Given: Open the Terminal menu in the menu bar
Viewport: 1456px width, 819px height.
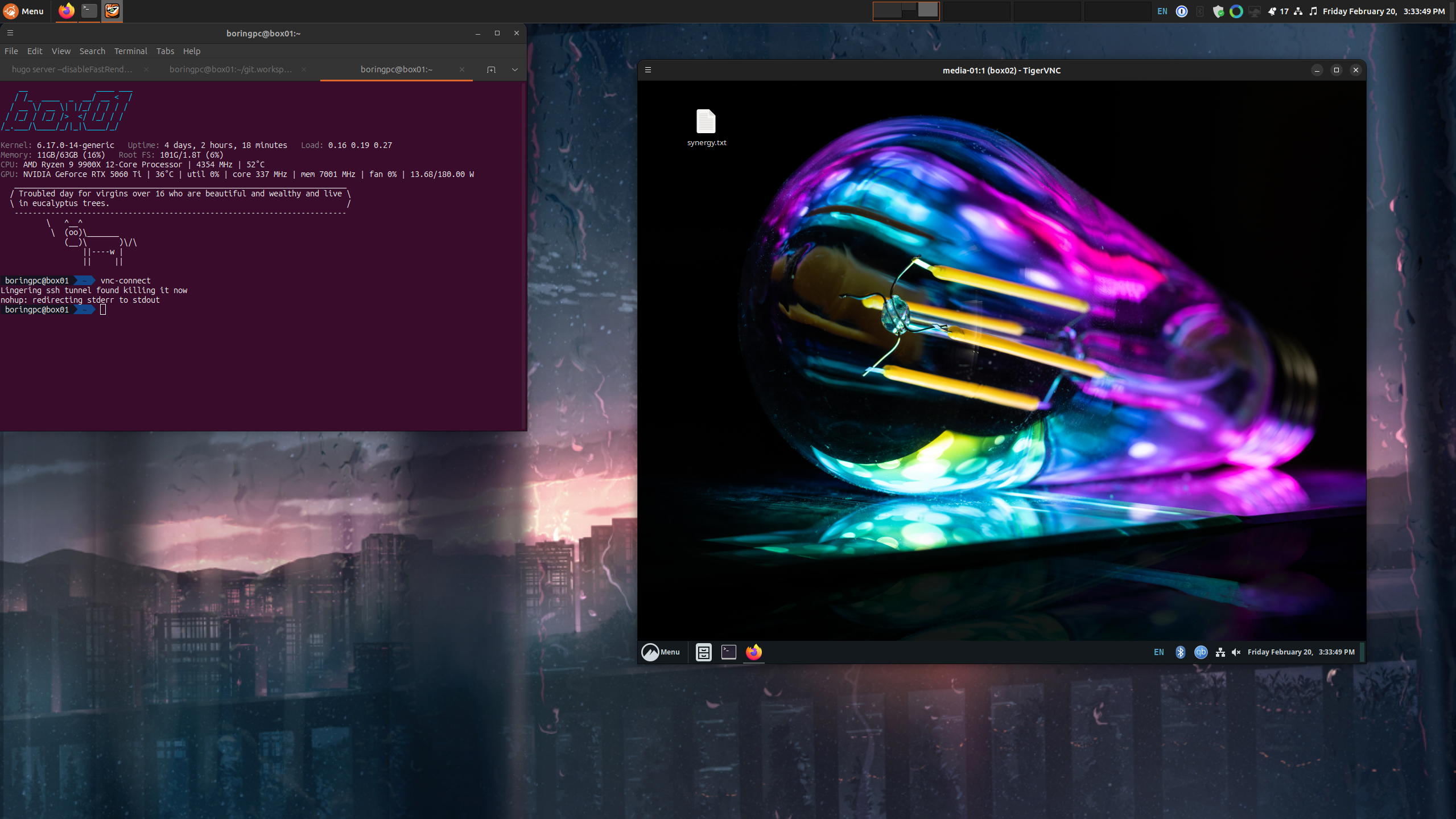Looking at the screenshot, I should [130, 51].
